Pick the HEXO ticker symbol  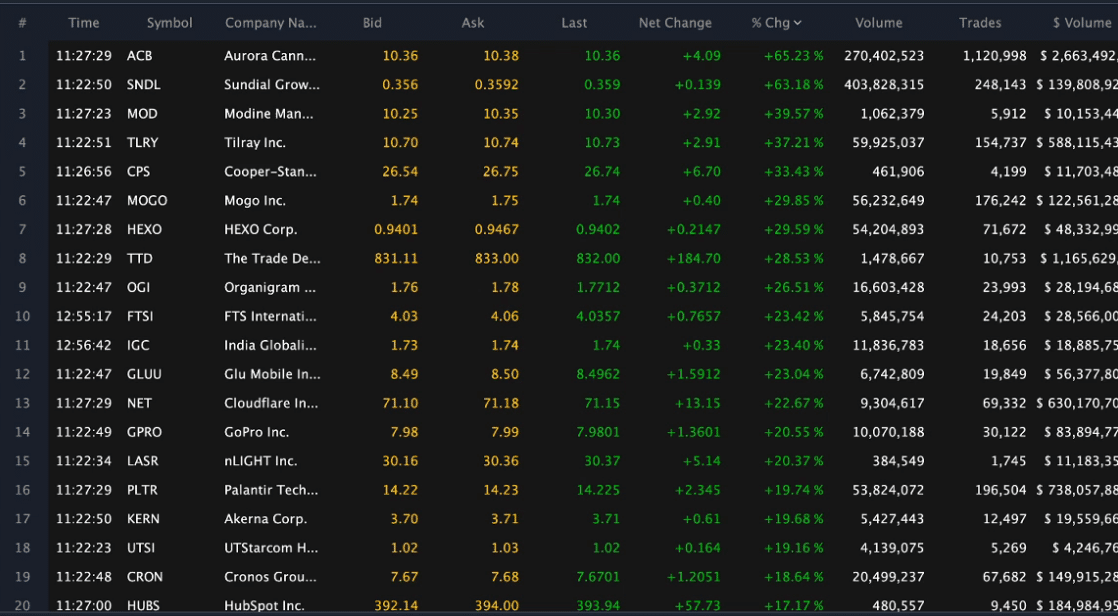144,230
